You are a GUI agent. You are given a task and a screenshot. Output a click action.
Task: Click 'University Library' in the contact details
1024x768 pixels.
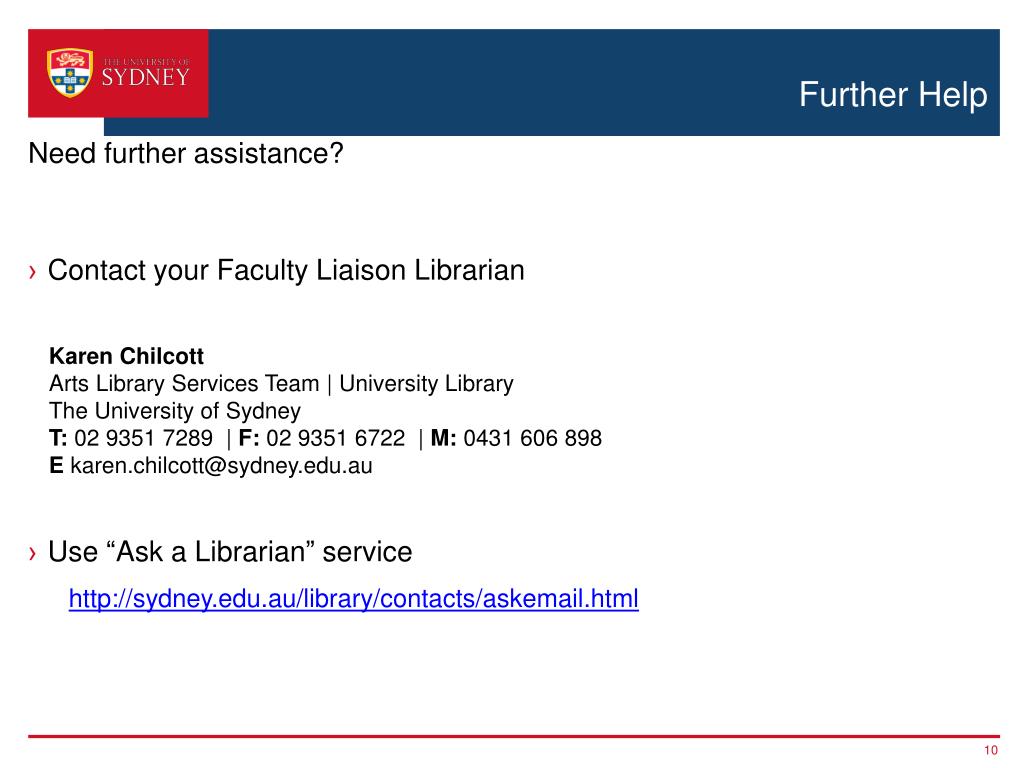426,383
